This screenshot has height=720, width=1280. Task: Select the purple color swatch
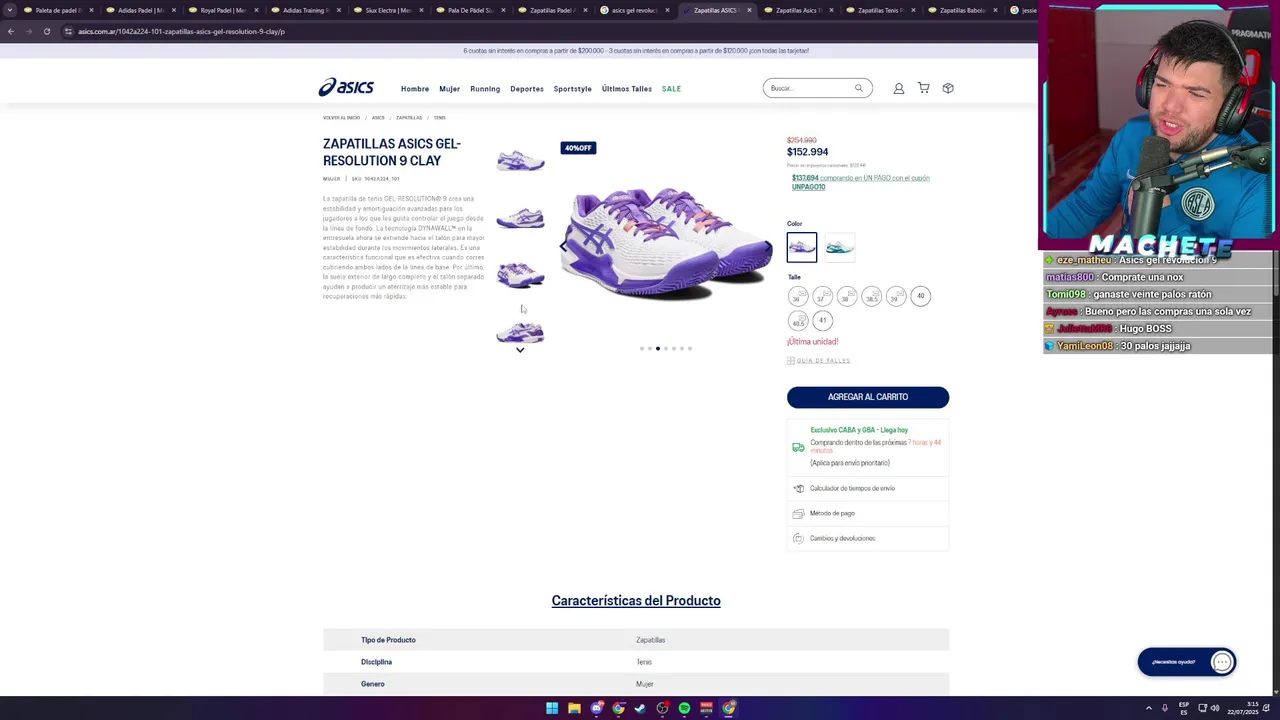tap(802, 247)
